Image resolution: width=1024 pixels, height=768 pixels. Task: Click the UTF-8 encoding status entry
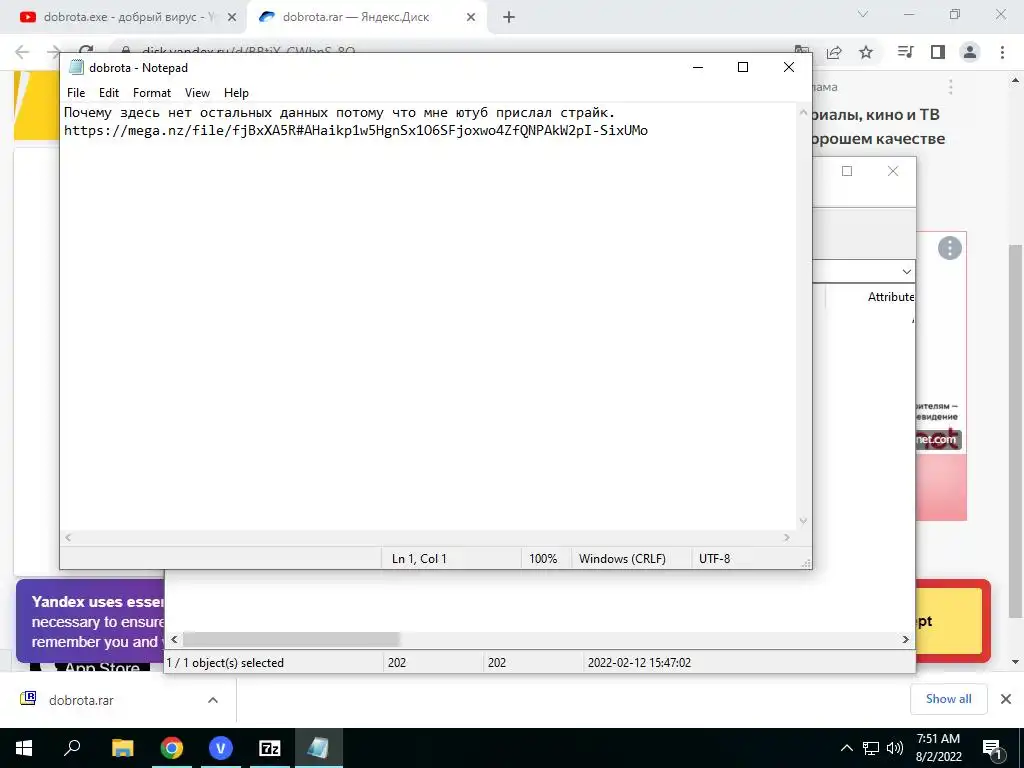(714, 559)
